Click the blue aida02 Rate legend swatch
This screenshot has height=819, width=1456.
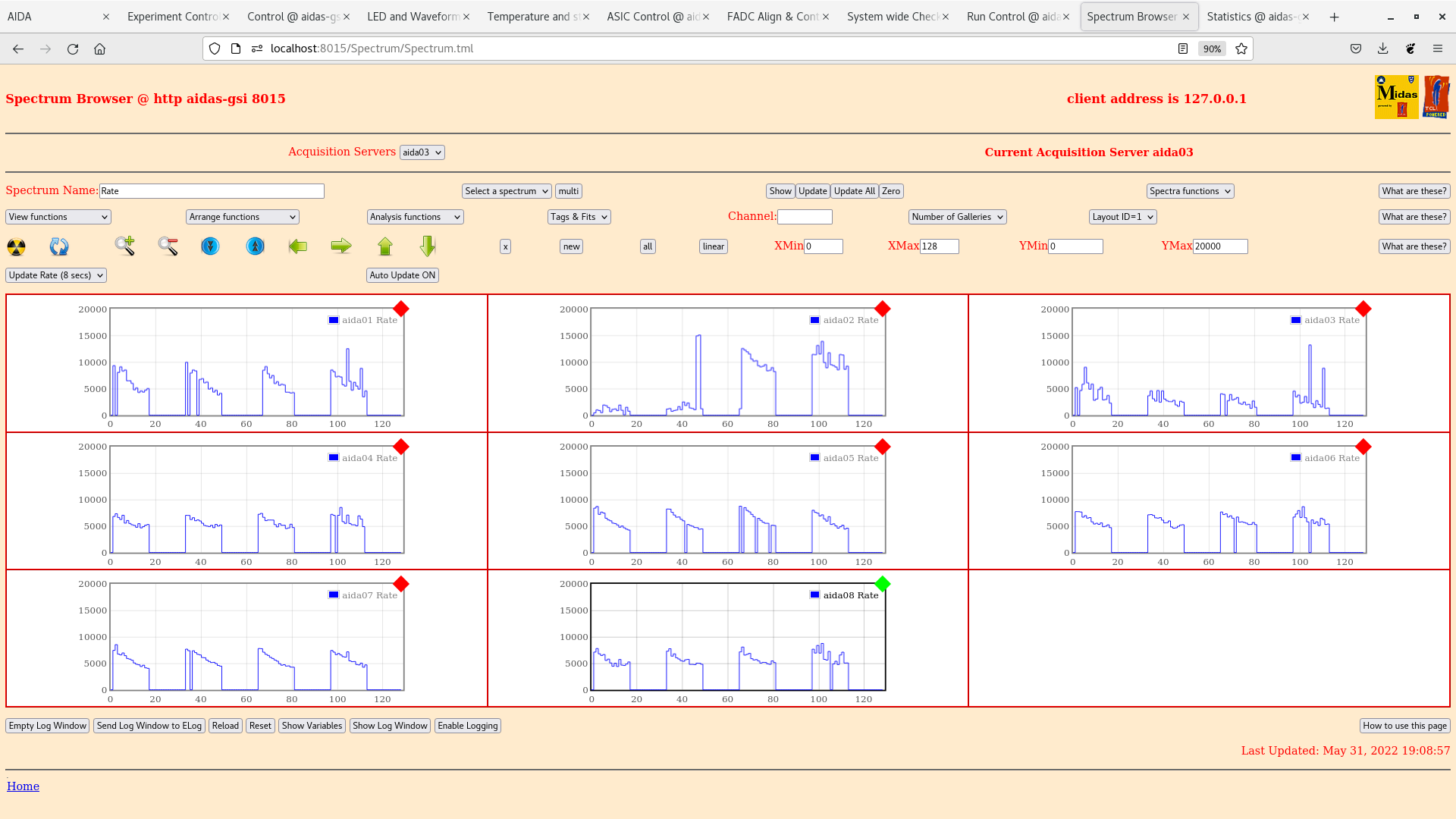[x=814, y=320]
